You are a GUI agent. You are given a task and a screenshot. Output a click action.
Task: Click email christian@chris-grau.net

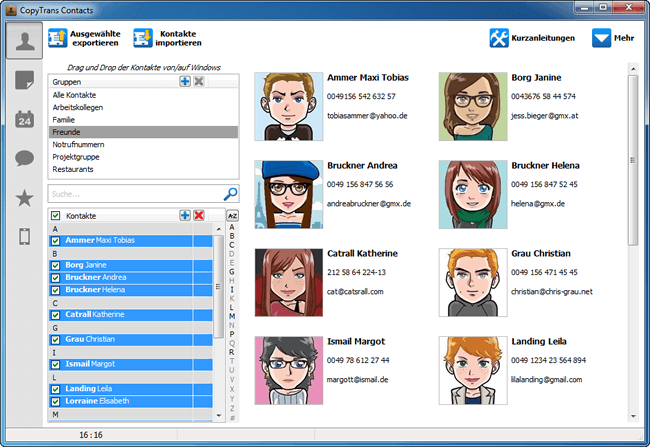551,292
